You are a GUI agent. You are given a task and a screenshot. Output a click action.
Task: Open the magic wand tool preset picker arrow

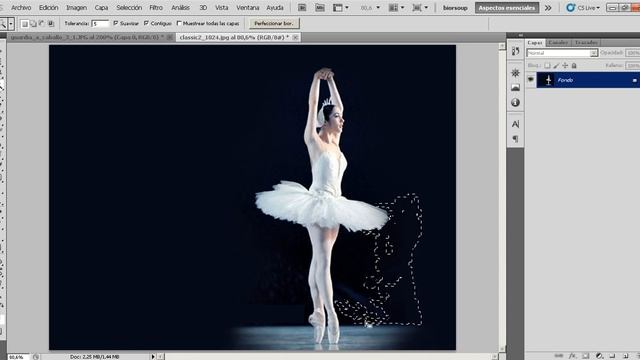(x=11, y=24)
